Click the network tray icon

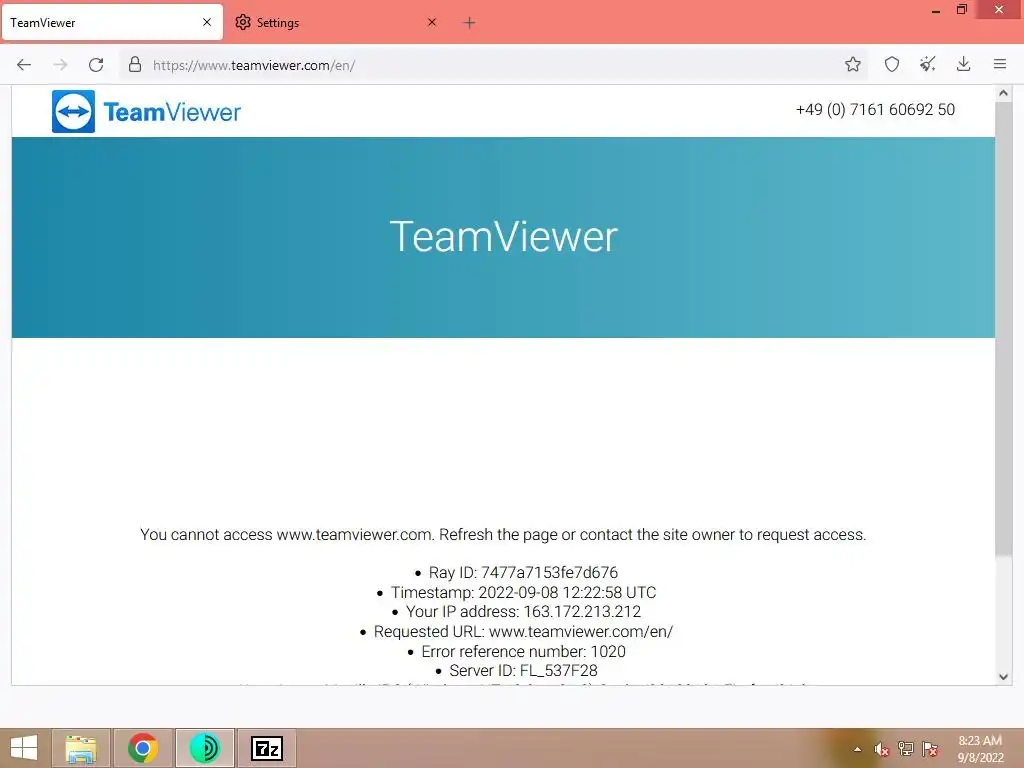click(906, 749)
